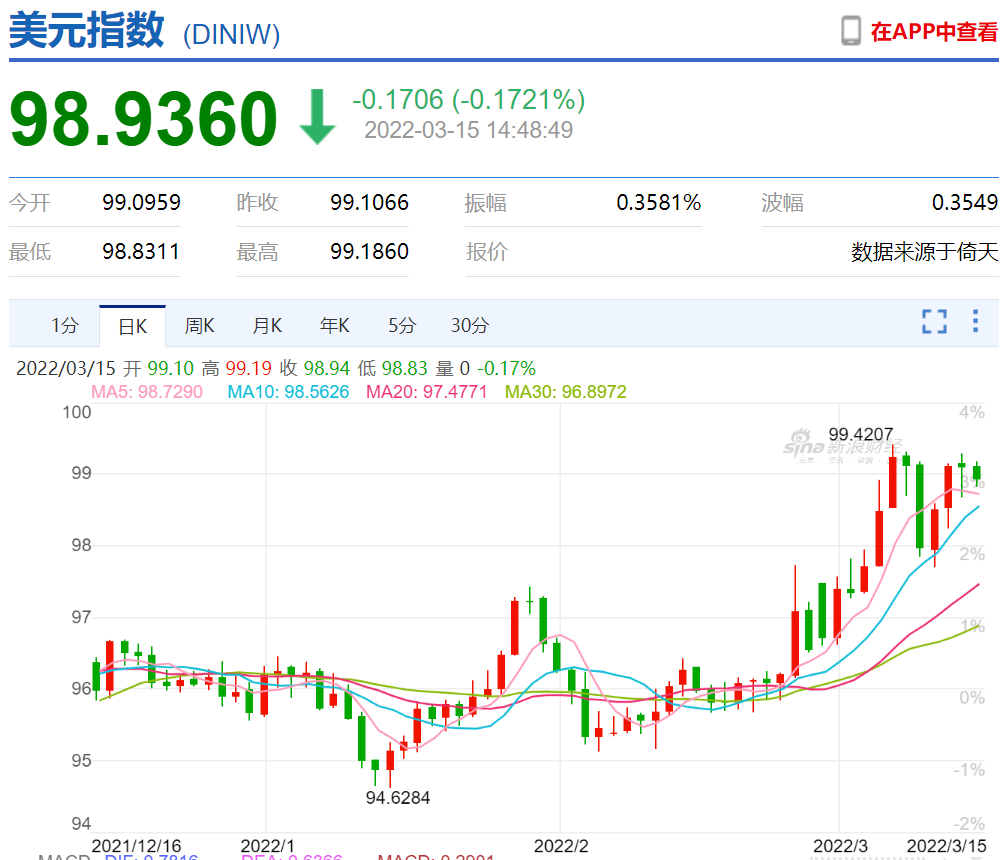
Task: Click the MA5 moving average legend
Action: pos(147,391)
